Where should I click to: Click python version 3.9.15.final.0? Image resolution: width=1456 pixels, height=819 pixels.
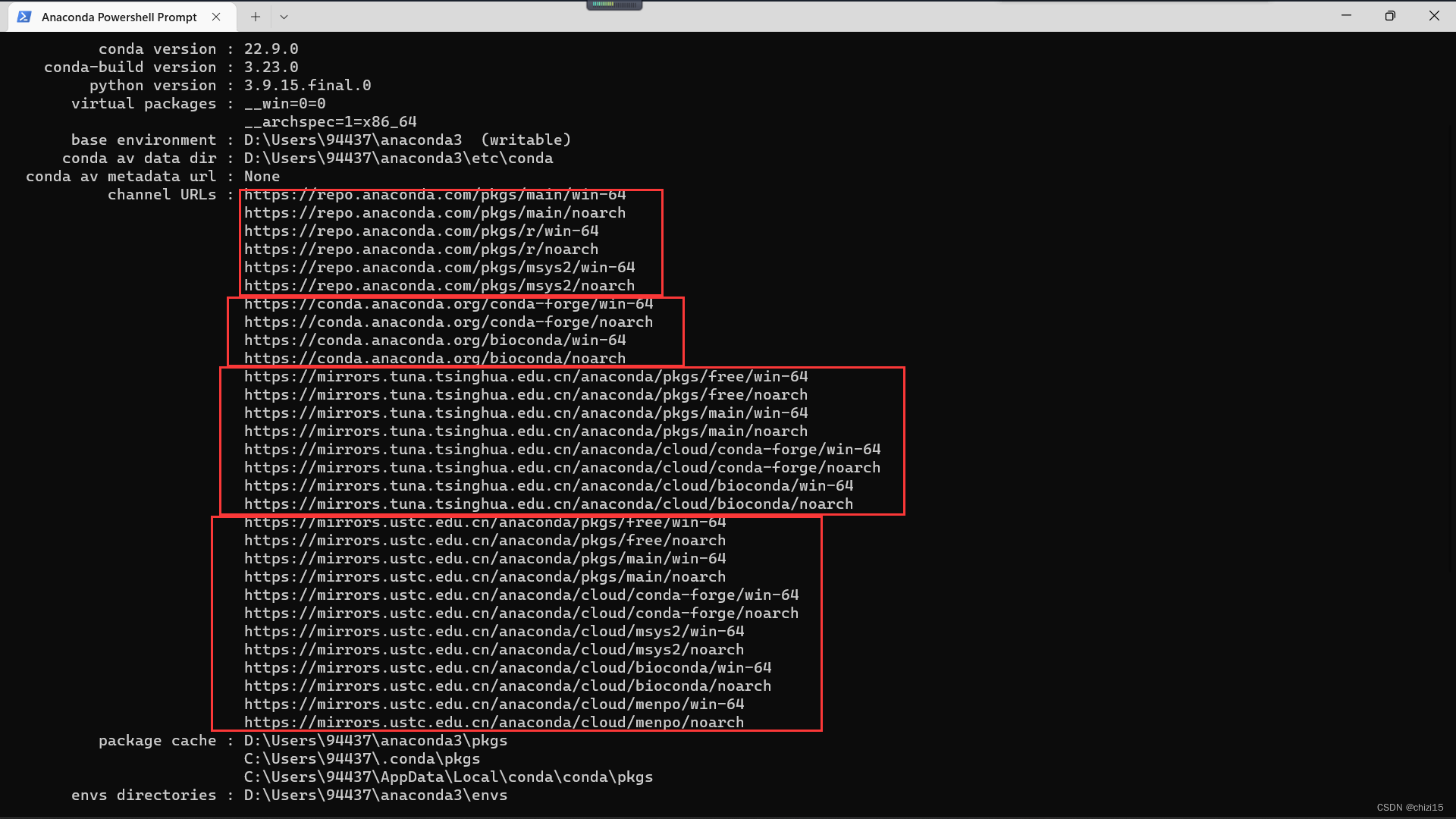click(x=307, y=86)
